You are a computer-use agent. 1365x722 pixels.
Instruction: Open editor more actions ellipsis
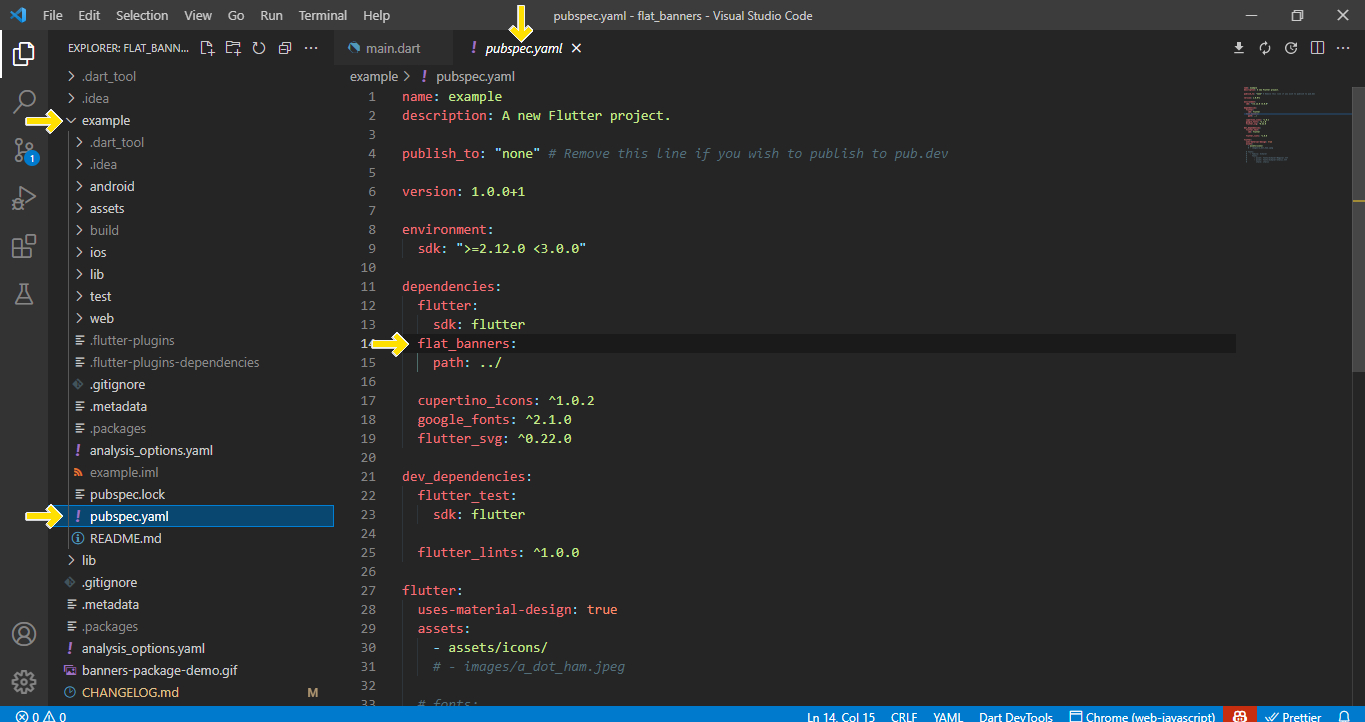tap(1343, 48)
